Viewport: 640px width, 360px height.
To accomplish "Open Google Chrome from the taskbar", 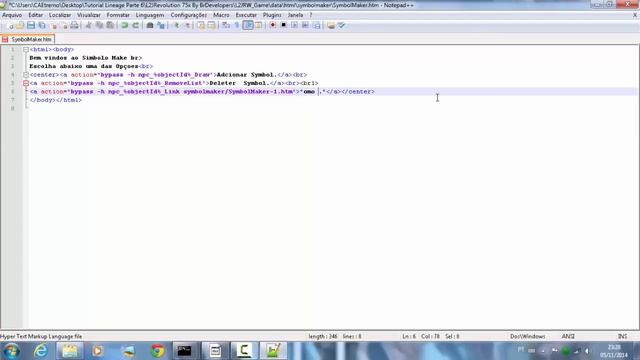I will pos(158,351).
